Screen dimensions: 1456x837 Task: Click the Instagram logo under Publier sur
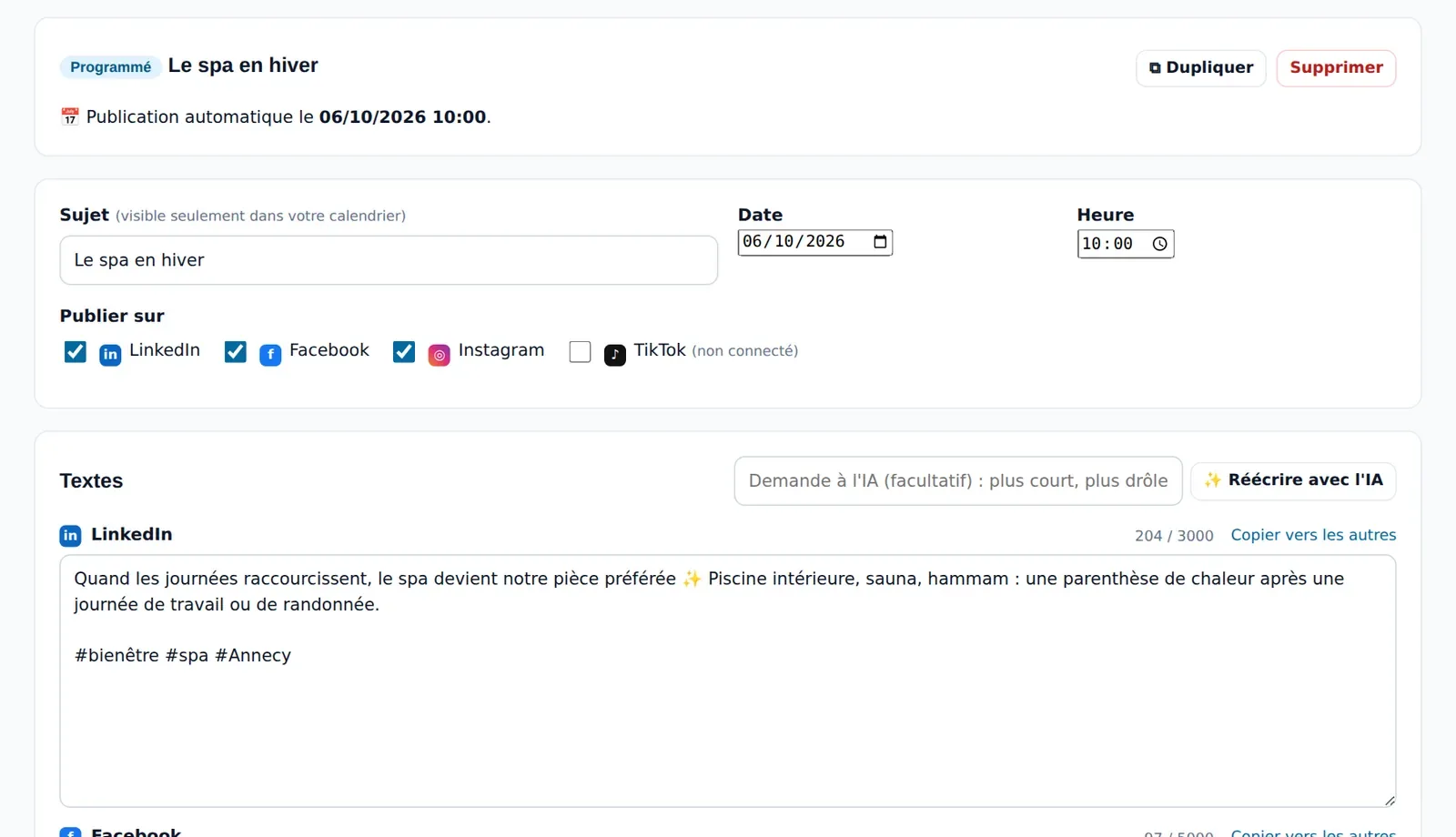(x=440, y=355)
